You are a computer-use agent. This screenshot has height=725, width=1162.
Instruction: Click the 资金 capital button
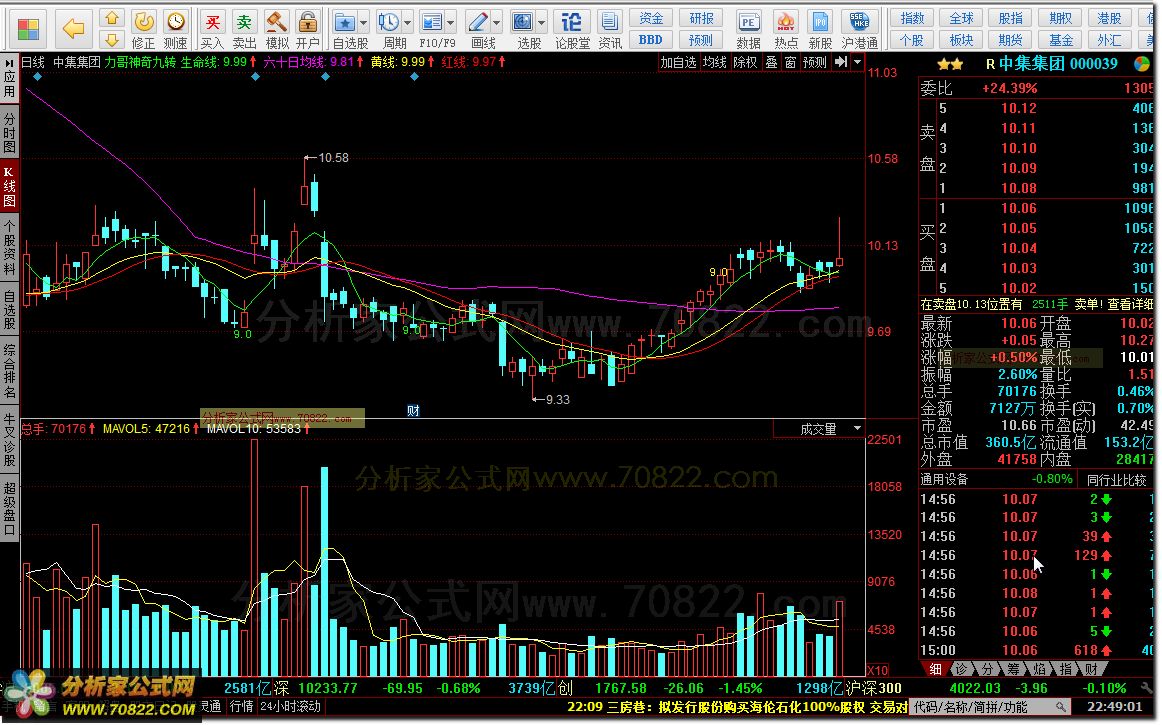click(651, 18)
